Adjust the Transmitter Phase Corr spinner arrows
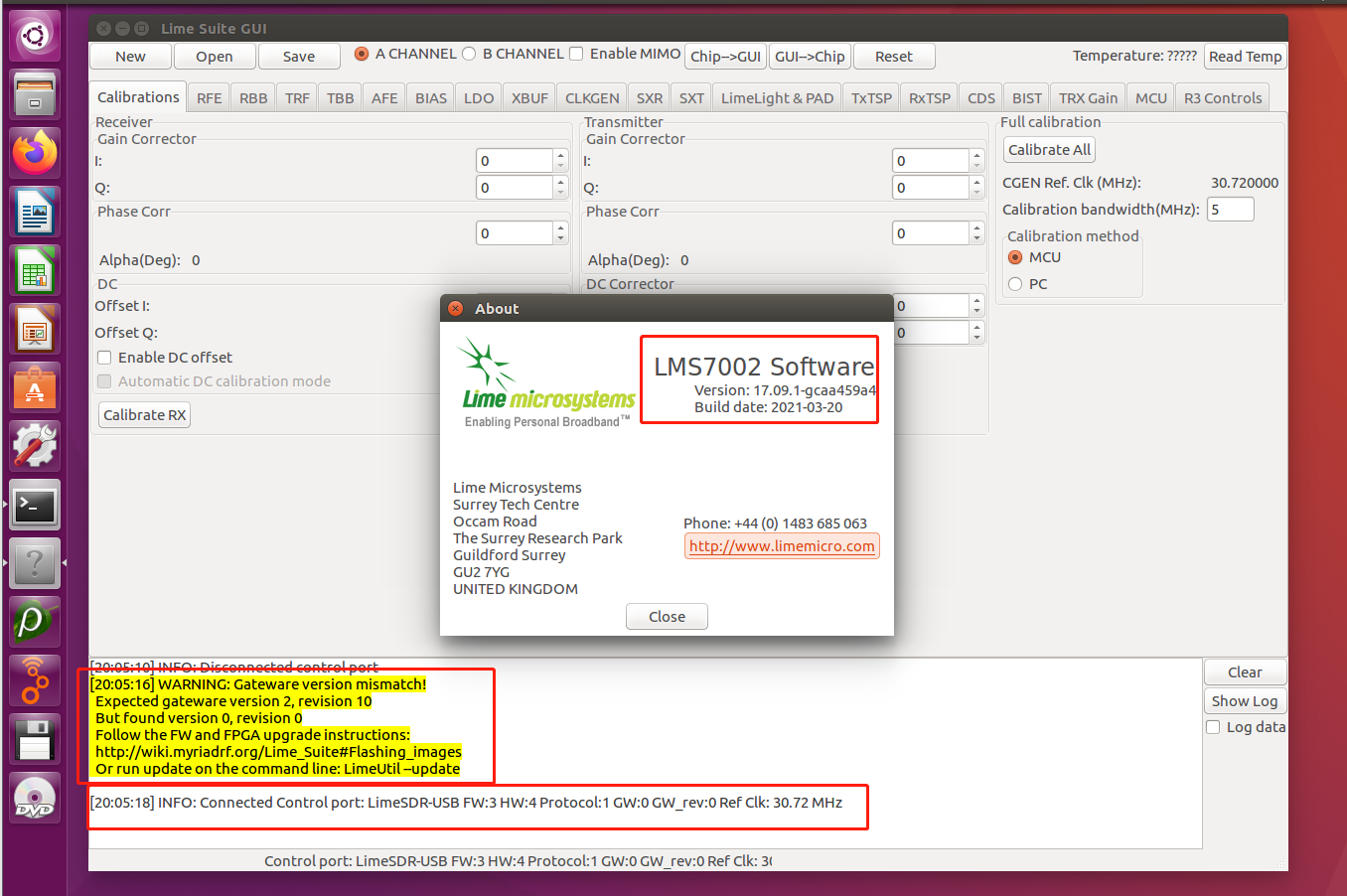This screenshot has height=896, width=1347. [x=976, y=233]
